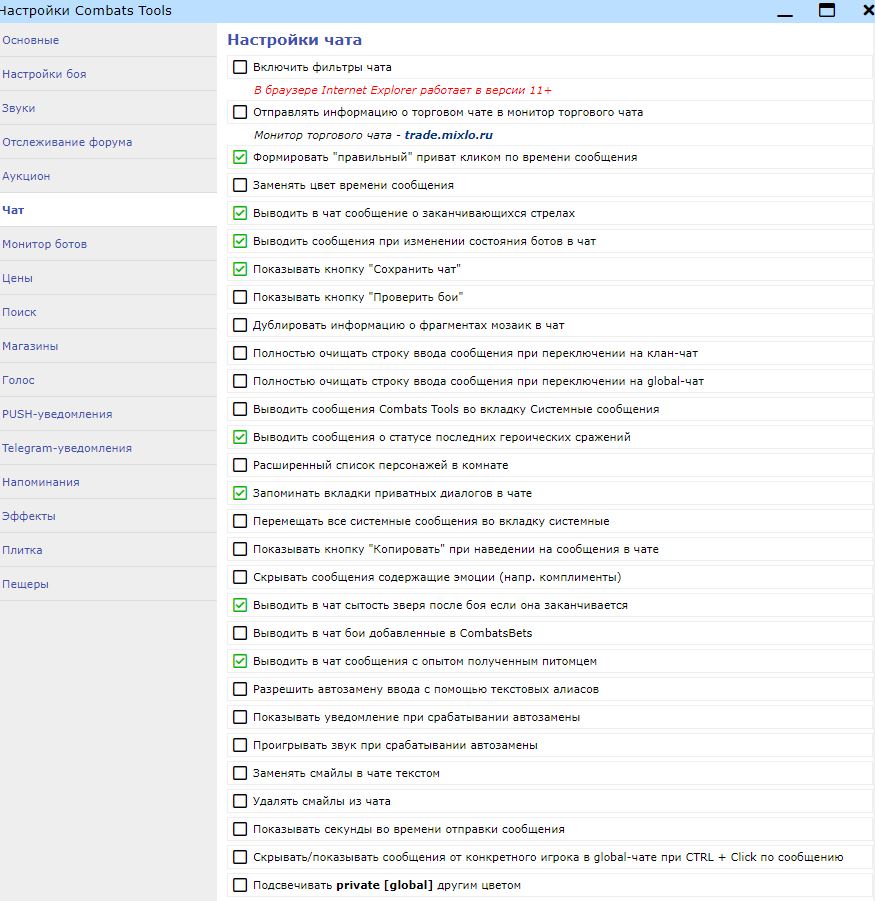Toggle сообщения при изменении состояния ботов
The image size is (875, 901).
tap(240, 241)
